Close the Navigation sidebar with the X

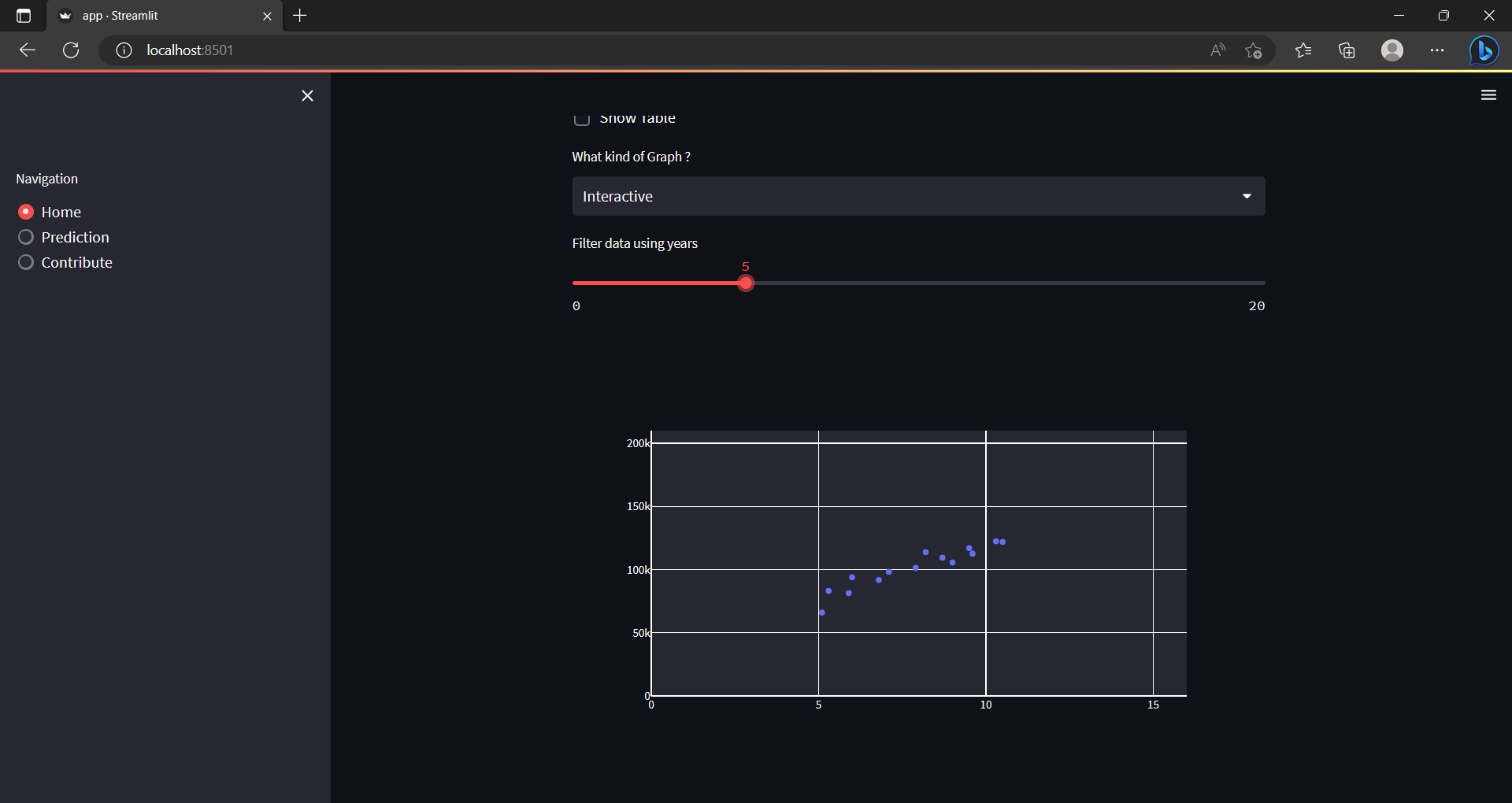[x=307, y=95]
